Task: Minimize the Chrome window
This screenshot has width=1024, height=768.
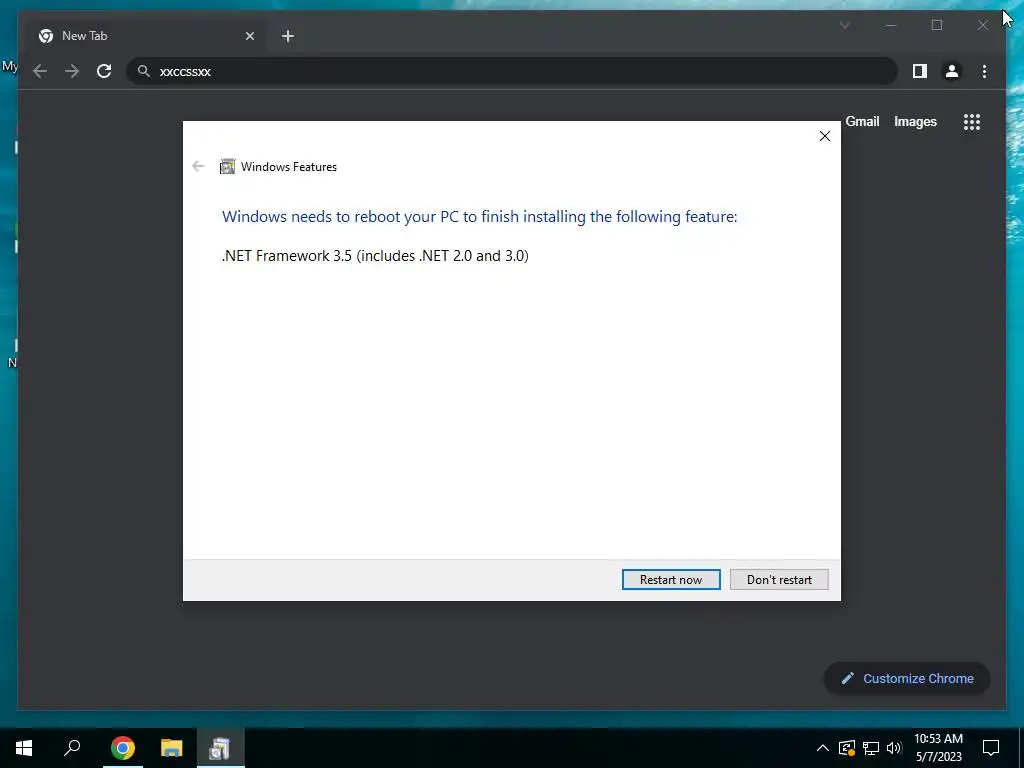Action: 891,25
